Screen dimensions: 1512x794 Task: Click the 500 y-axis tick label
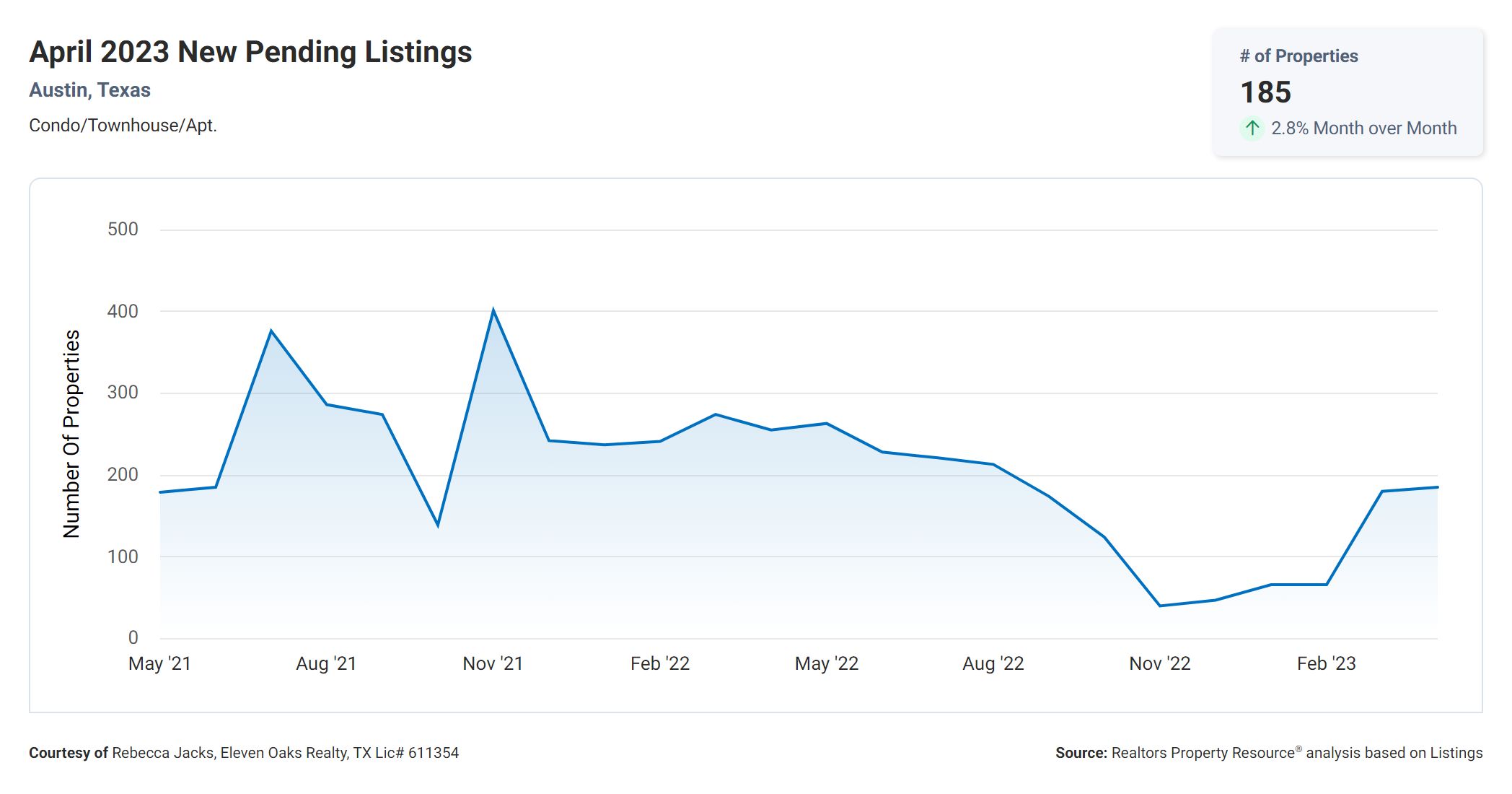[123, 230]
